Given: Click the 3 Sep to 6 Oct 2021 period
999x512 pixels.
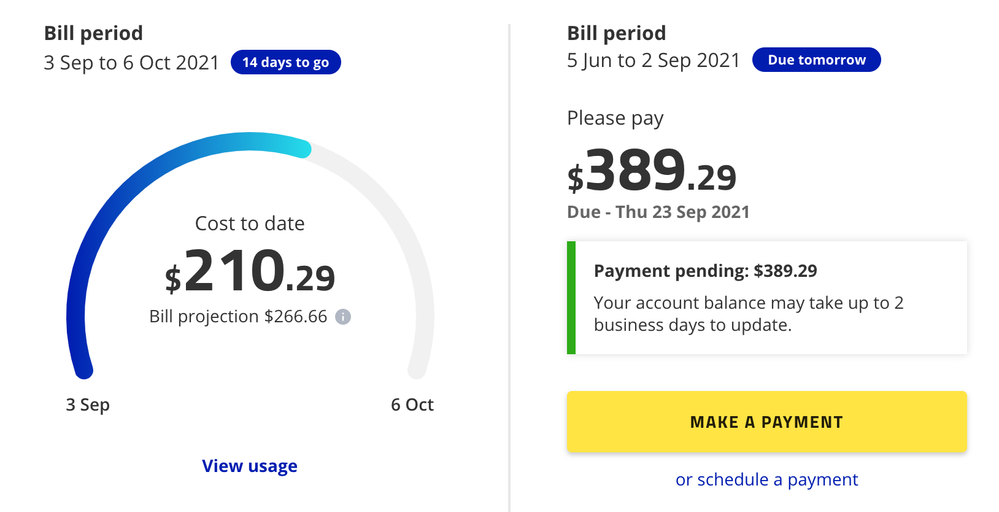Looking at the screenshot, I should click(133, 62).
